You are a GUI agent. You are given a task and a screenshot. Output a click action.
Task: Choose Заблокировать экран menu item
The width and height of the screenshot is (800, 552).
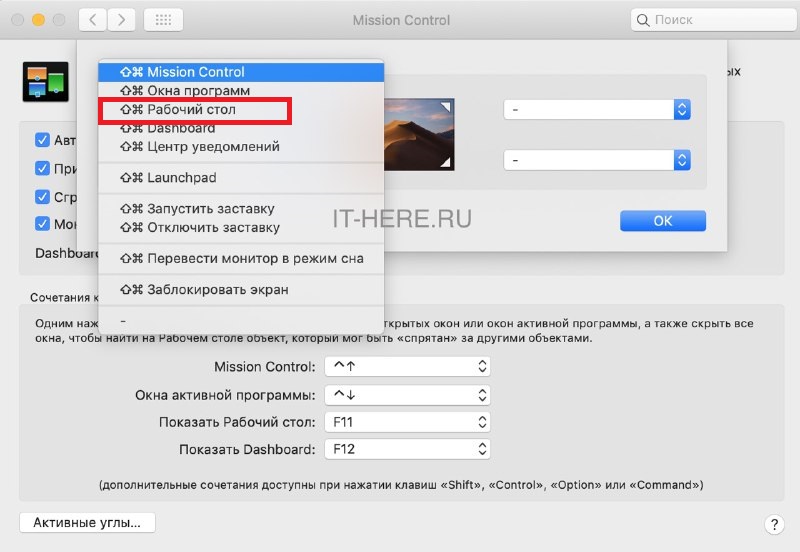pos(241,290)
